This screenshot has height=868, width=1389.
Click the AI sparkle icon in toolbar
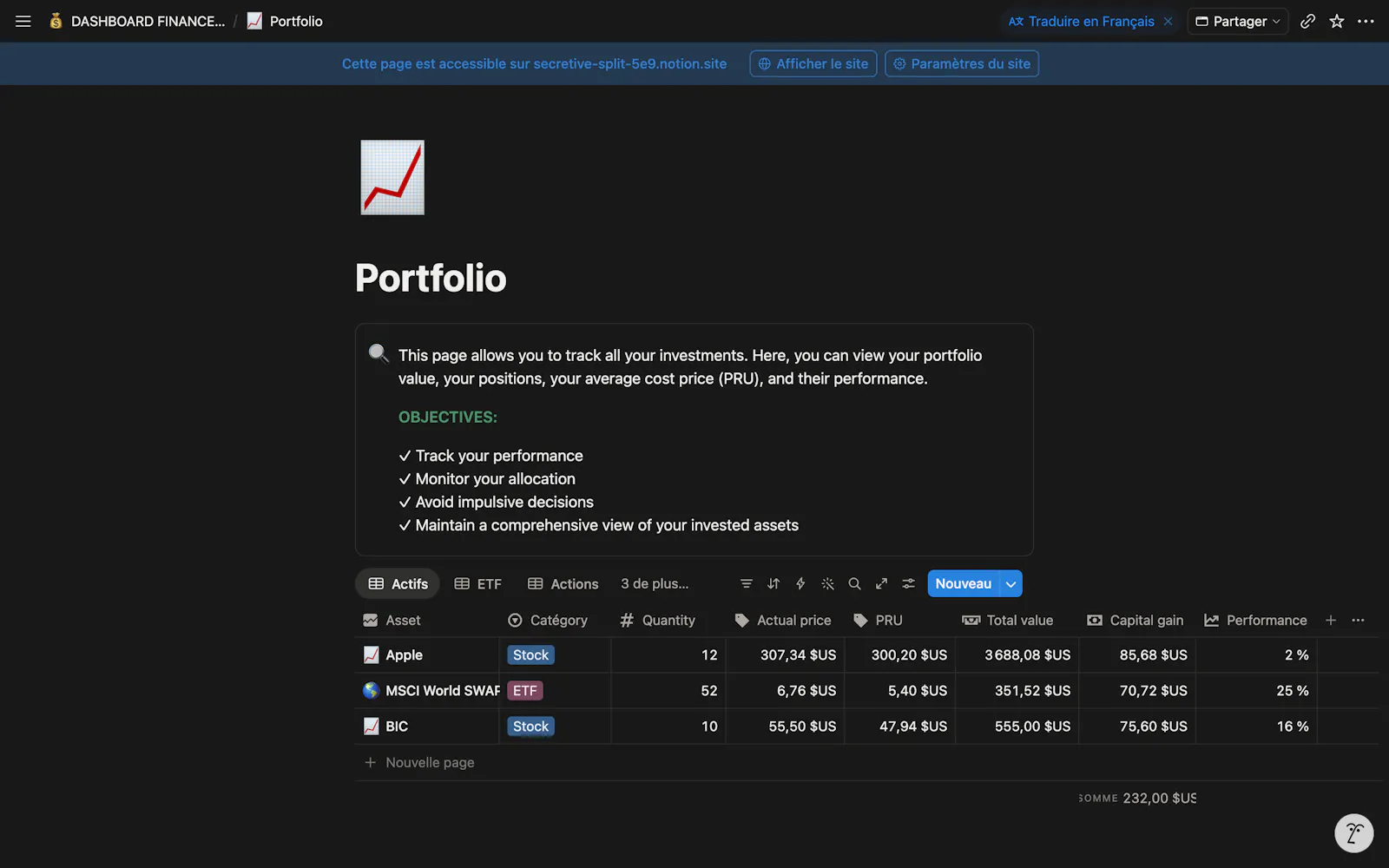[828, 584]
